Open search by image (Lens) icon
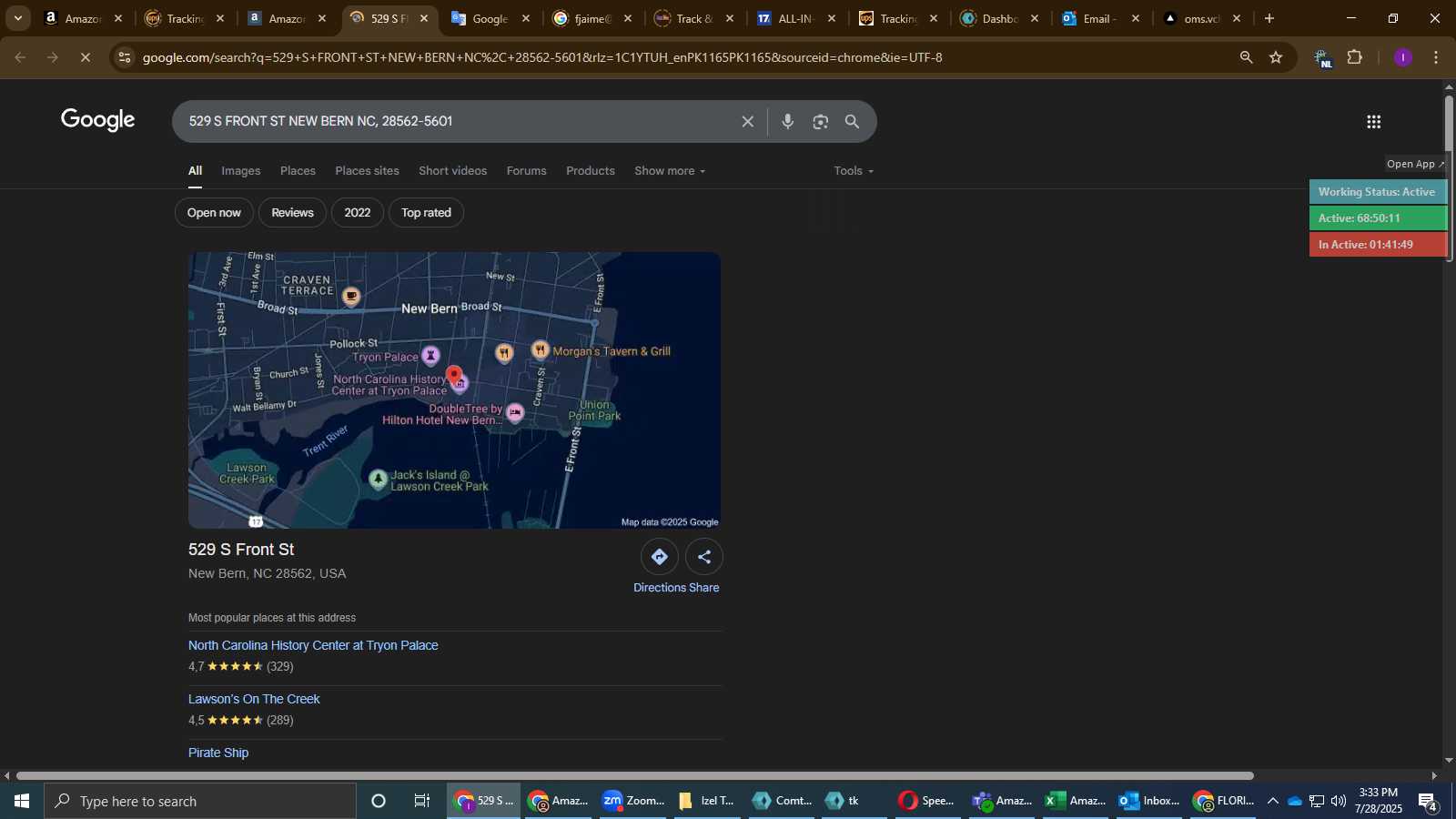 pos(821,122)
